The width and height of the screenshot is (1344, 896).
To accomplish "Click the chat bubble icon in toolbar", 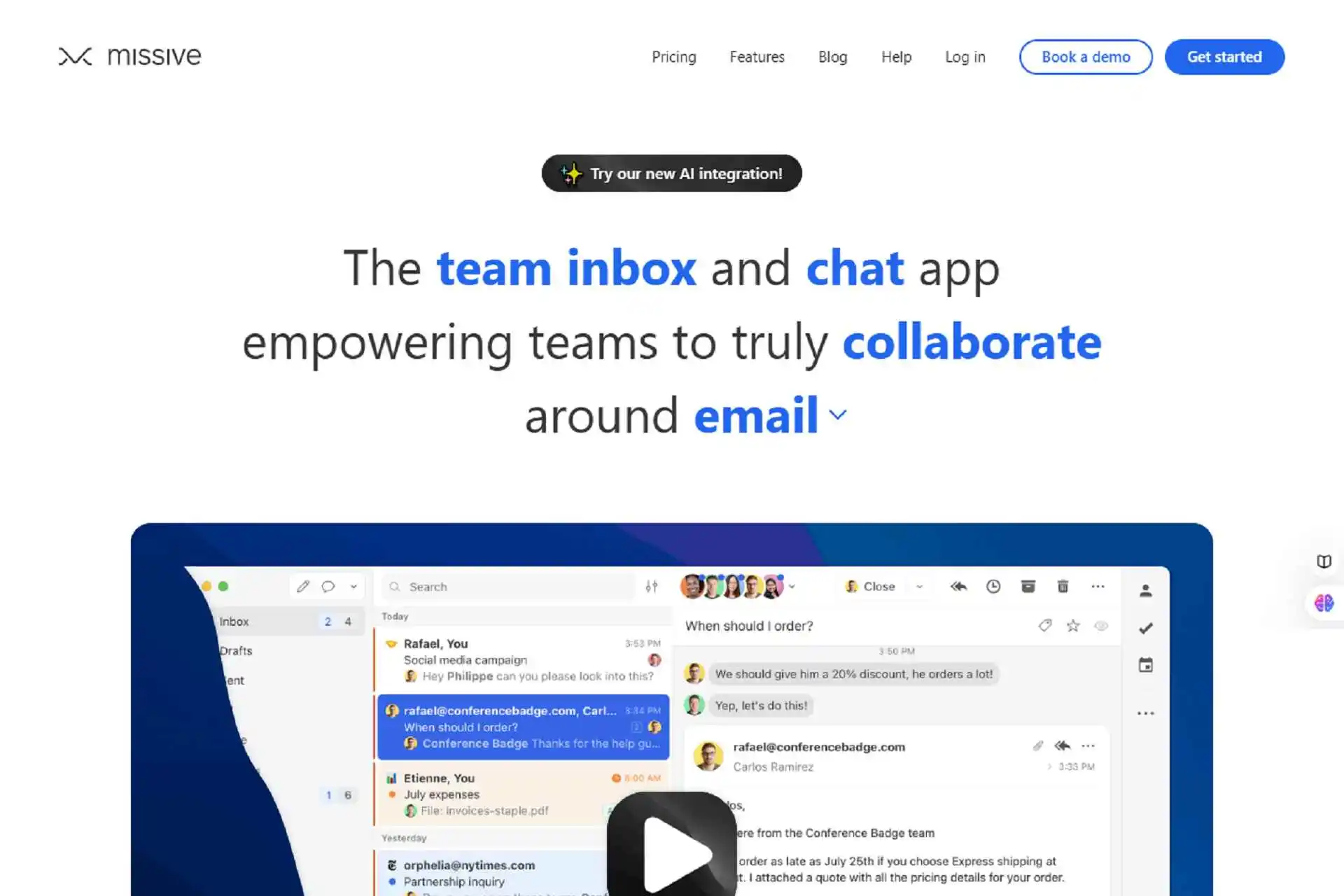I will 330,586.
